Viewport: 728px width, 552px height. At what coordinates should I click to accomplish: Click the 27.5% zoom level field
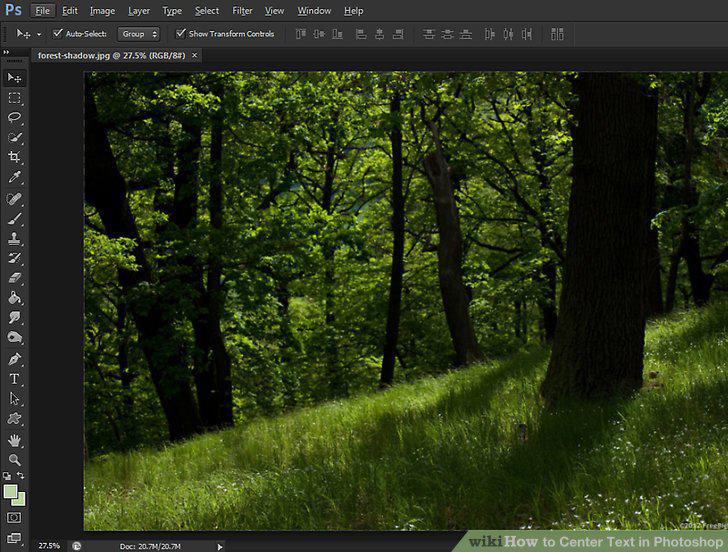pyautogui.click(x=49, y=546)
